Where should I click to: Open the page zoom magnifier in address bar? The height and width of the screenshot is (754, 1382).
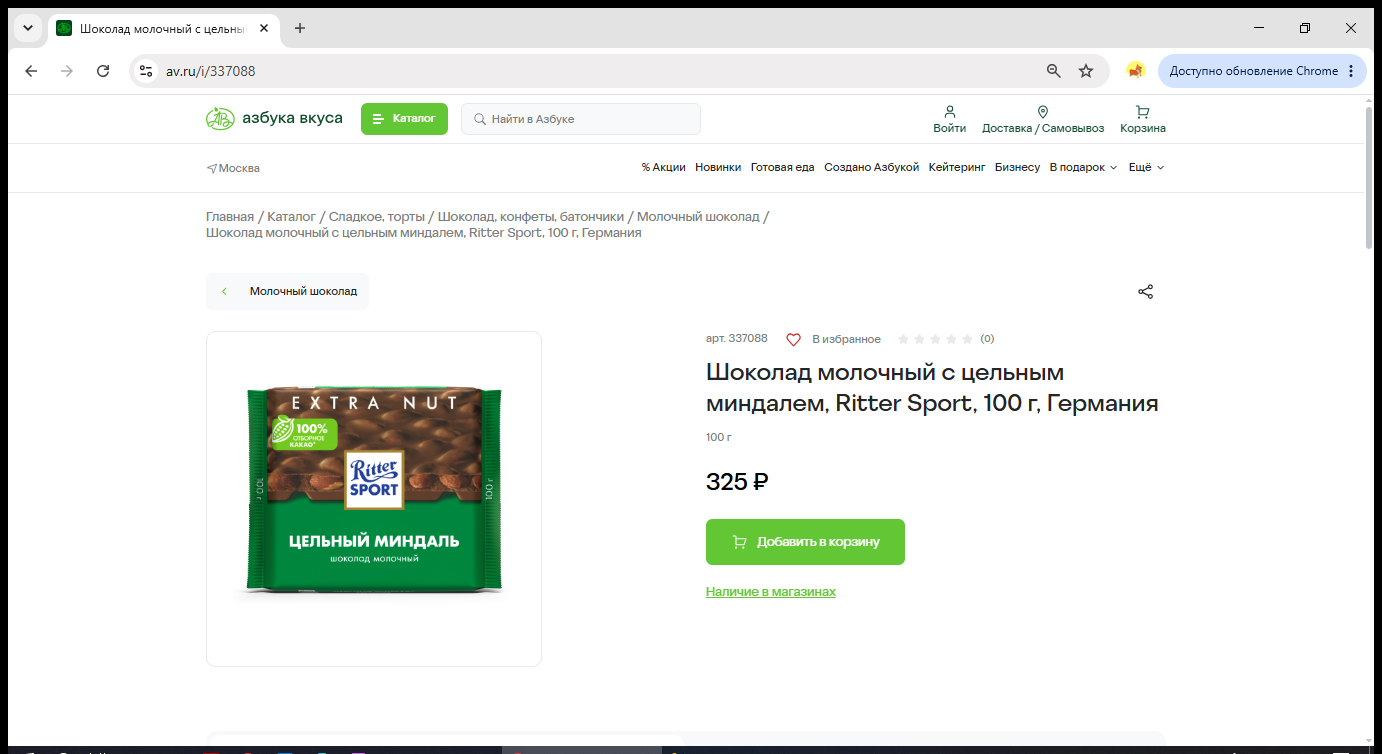tap(1054, 71)
